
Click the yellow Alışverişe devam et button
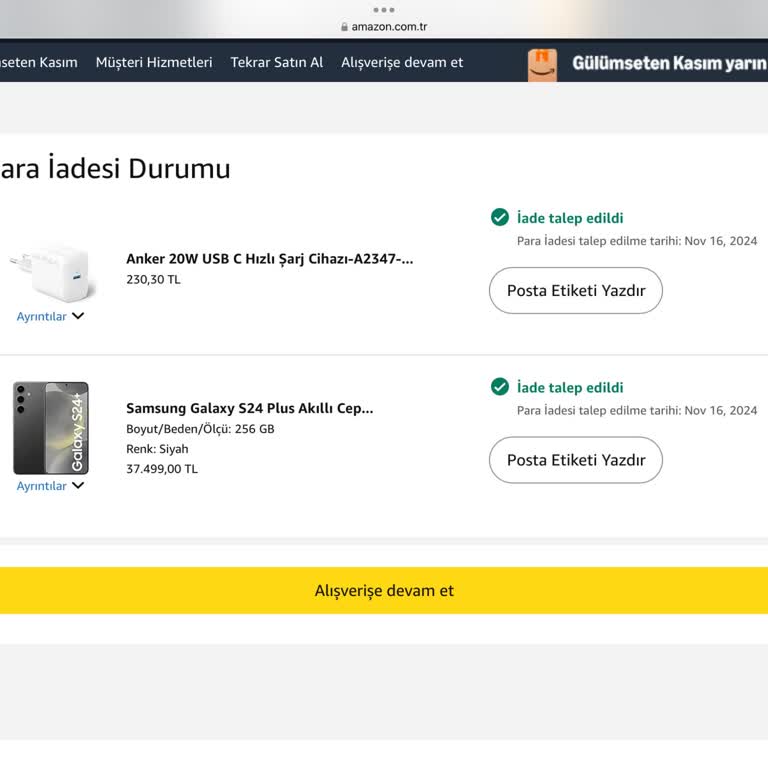pos(384,590)
